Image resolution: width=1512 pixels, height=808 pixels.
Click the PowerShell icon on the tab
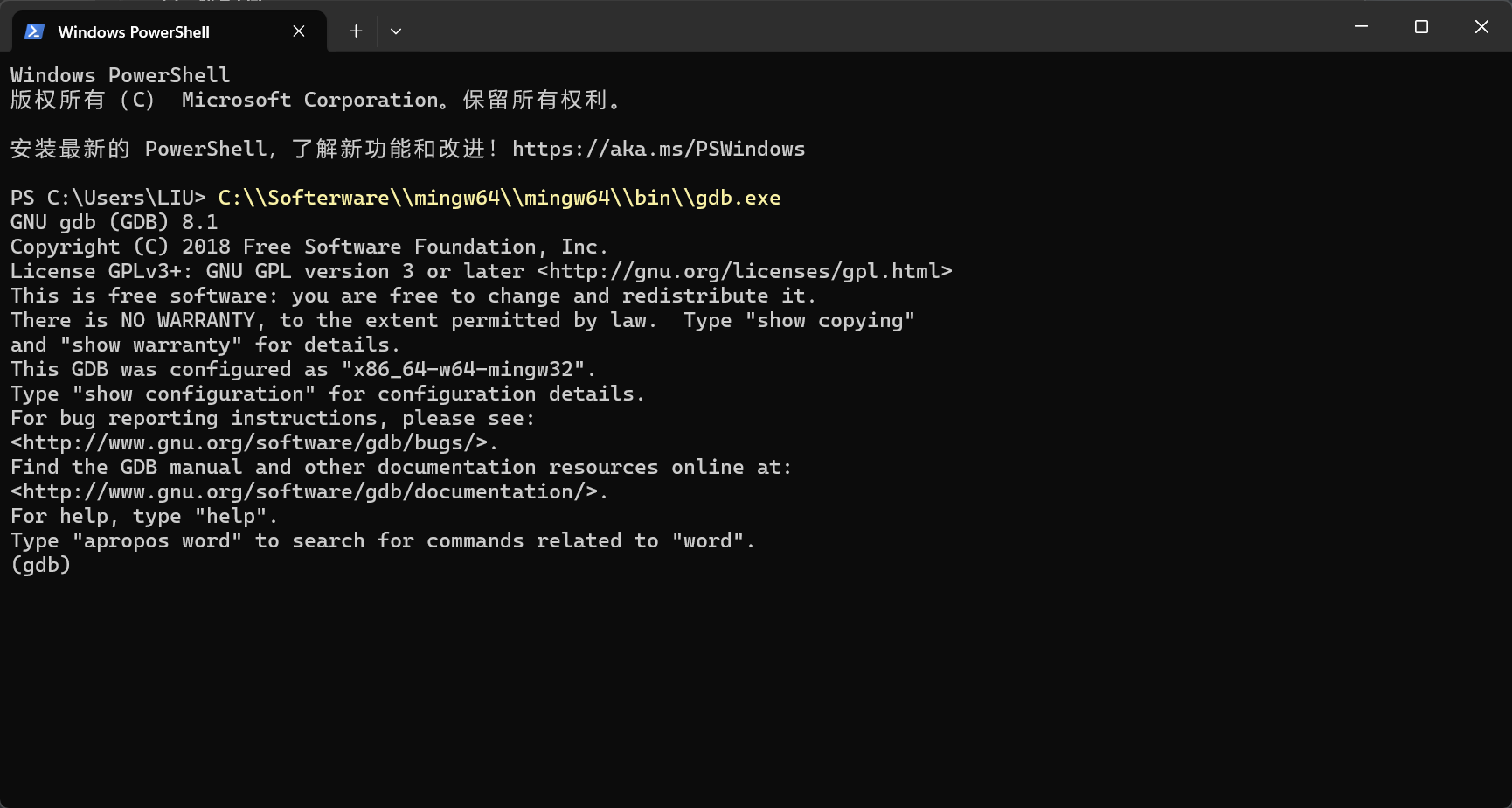point(34,31)
